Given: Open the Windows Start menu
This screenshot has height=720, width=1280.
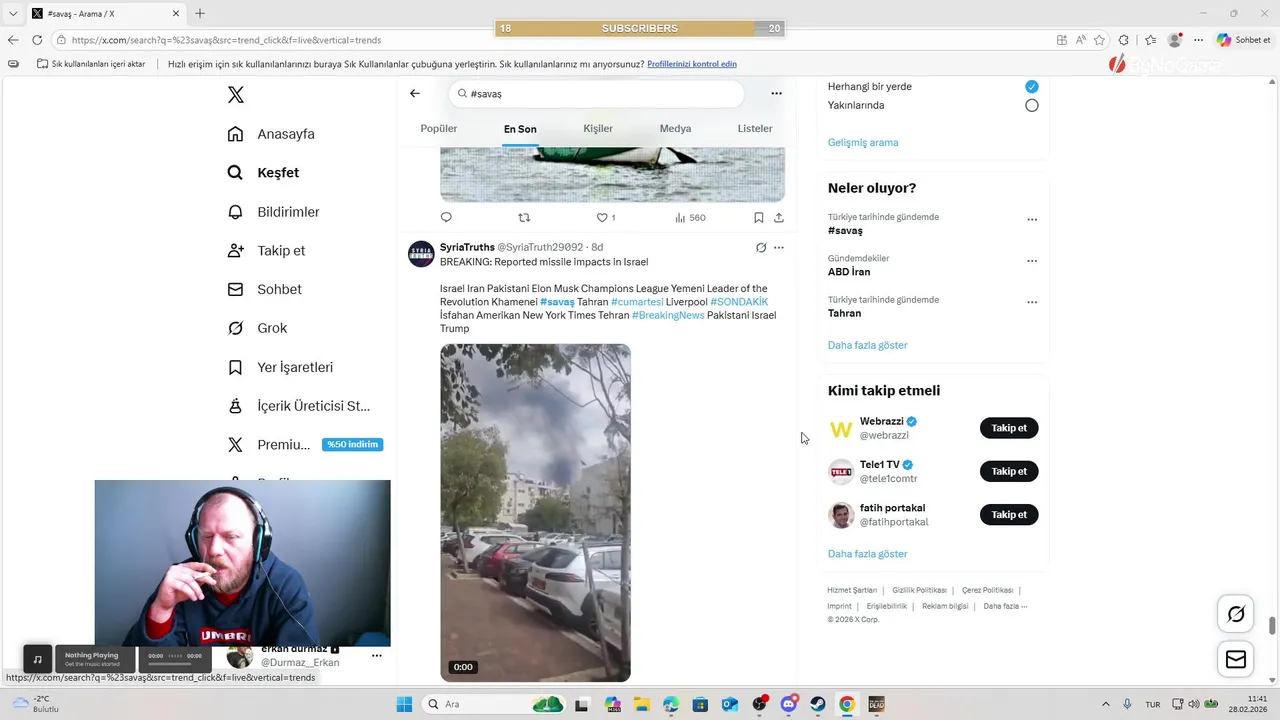Looking at the screenshot, I should (404, 704).
